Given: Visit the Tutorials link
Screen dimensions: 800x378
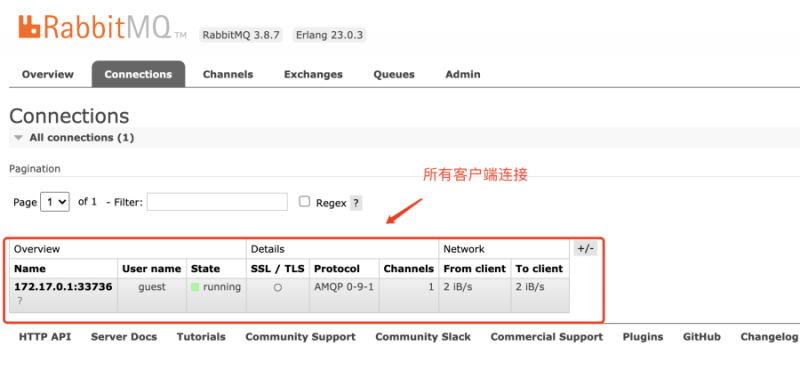Looking at the screenshot, I should pyautogui.click(x=201, y=337).
